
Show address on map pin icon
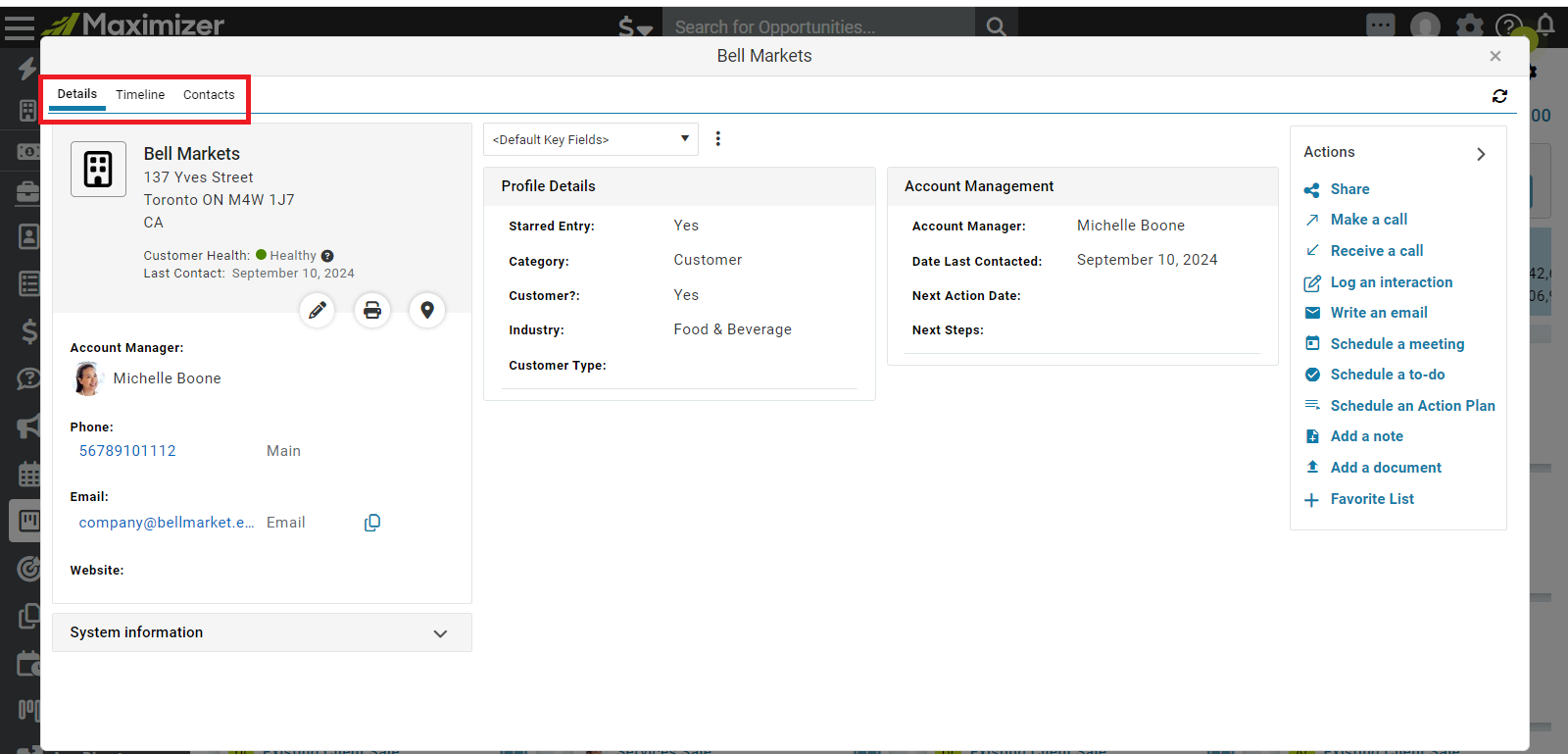pyautogui.click(x=427, y=311)
